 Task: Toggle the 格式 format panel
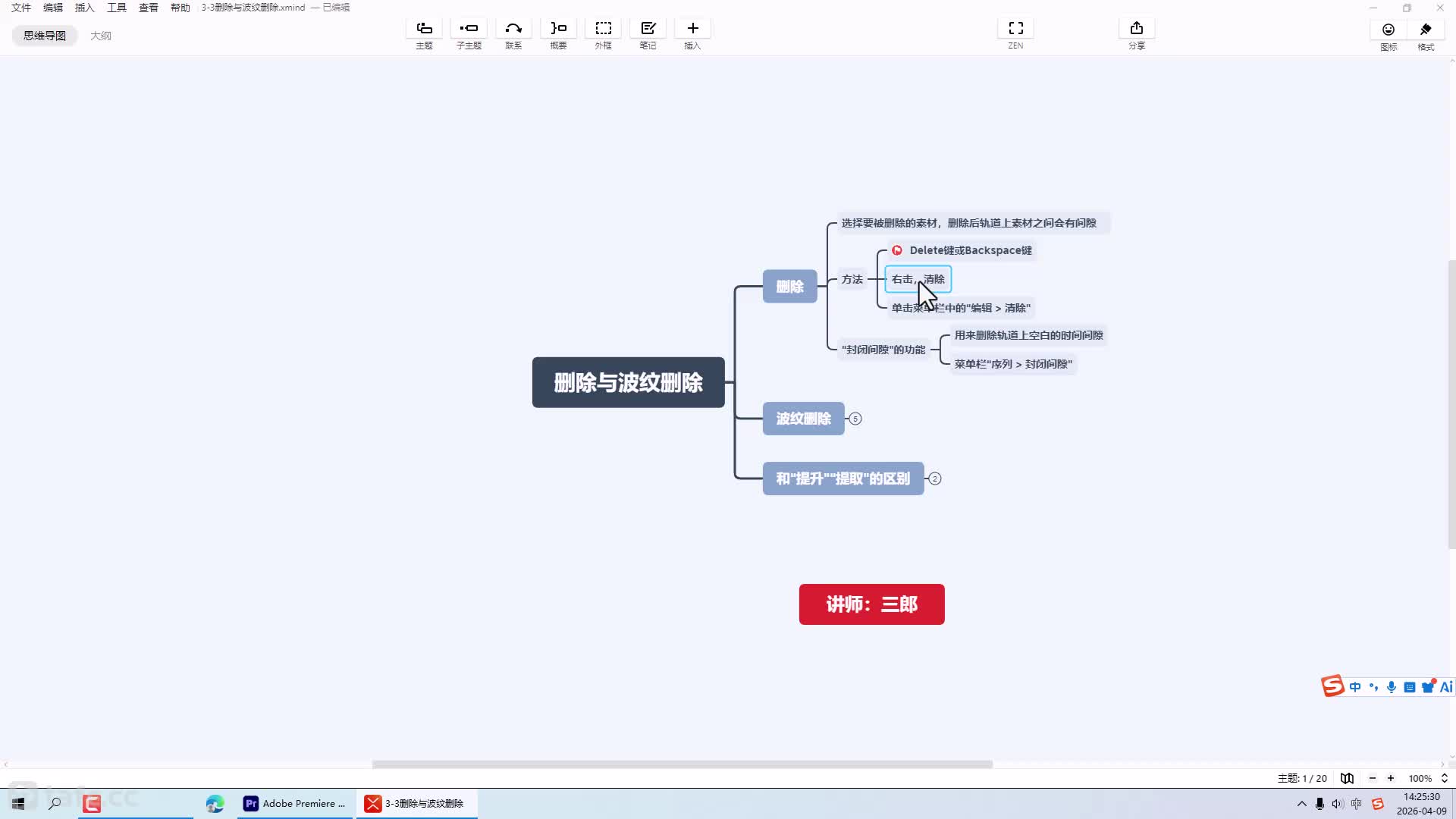pos(1426,30)
